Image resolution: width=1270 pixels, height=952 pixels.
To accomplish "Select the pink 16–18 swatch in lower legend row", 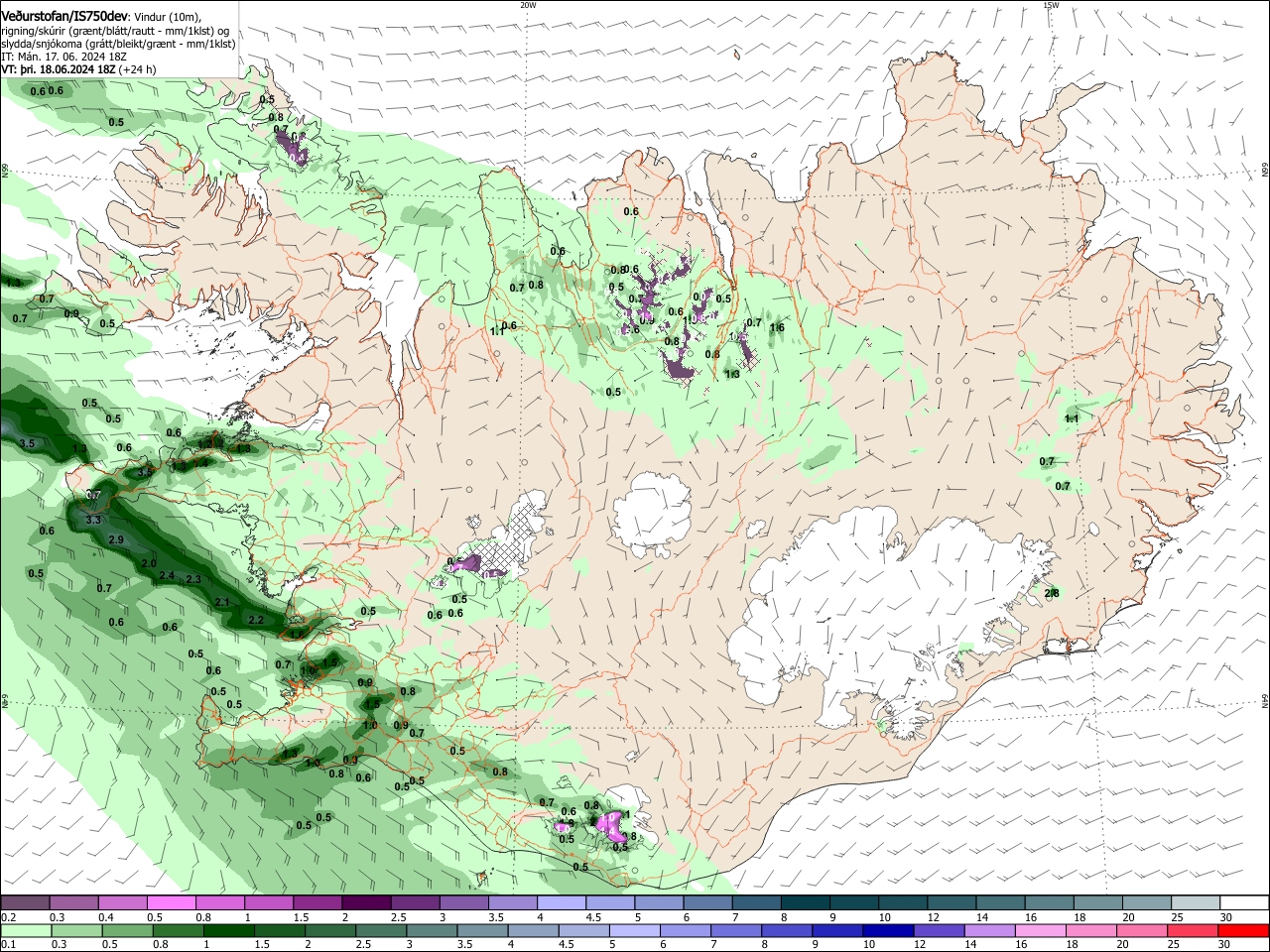I will point(1040,931).
